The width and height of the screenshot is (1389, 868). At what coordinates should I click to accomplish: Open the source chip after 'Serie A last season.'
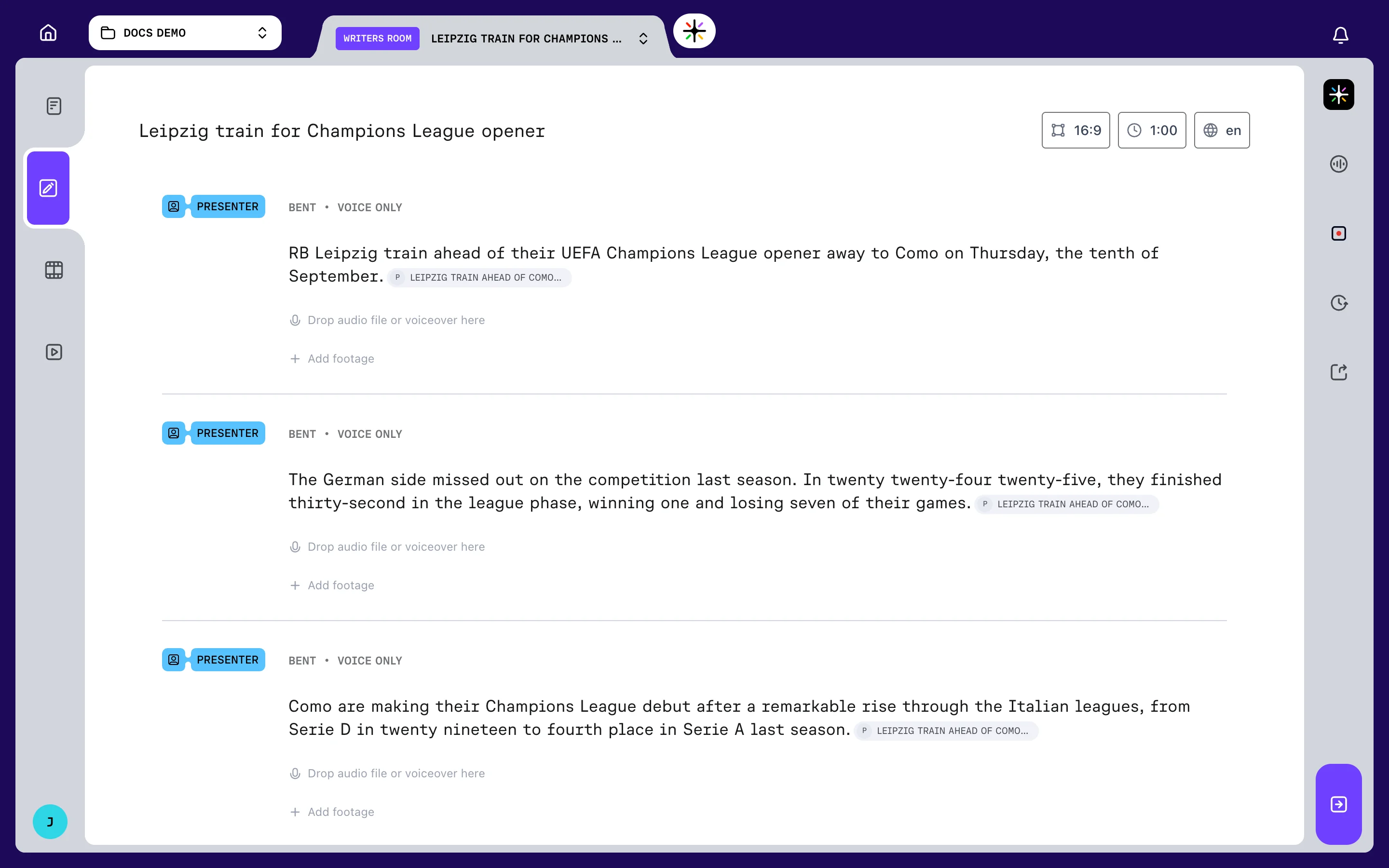pos(946,732)
